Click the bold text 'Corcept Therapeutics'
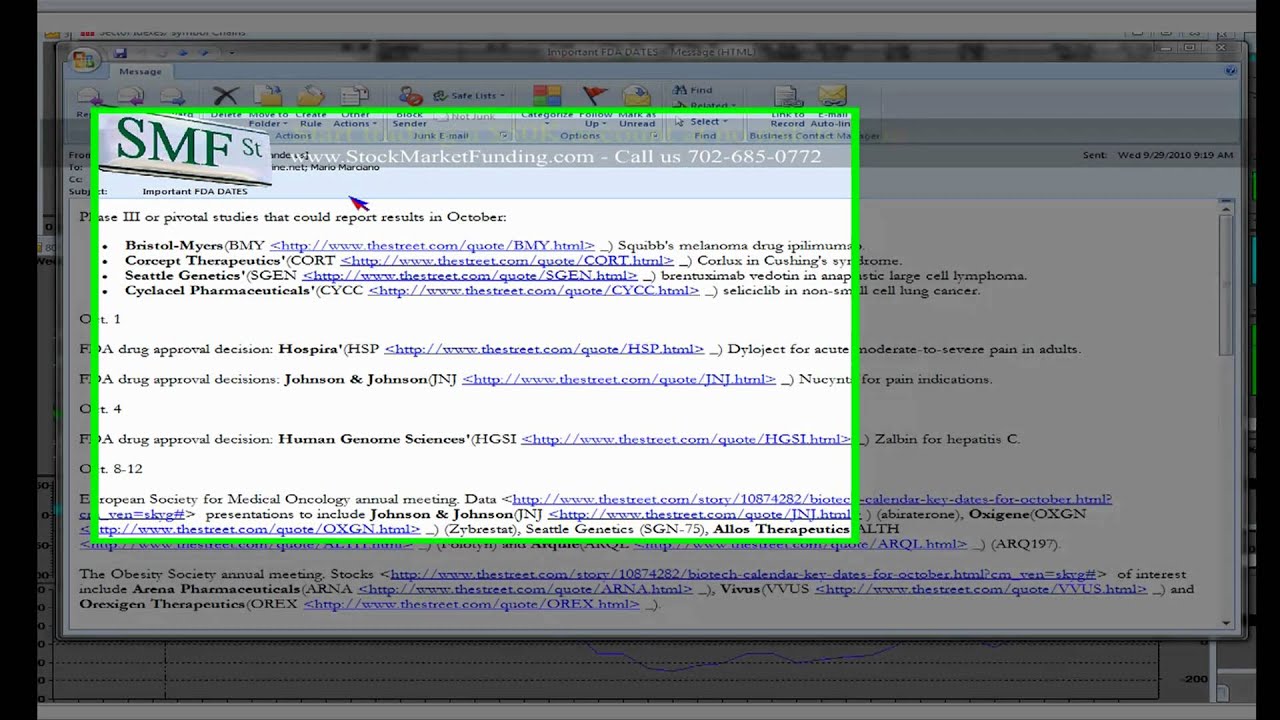 click(204, 260)
